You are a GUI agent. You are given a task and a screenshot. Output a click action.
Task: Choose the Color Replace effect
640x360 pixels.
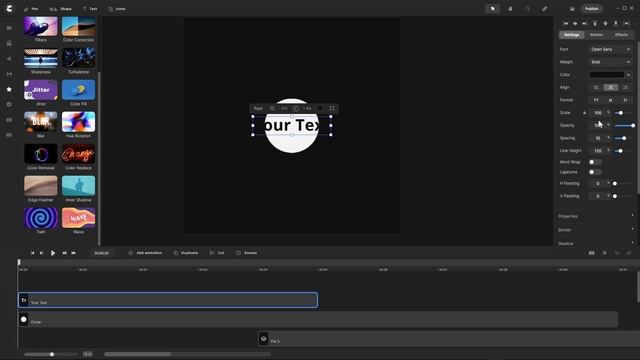[78, 154]
